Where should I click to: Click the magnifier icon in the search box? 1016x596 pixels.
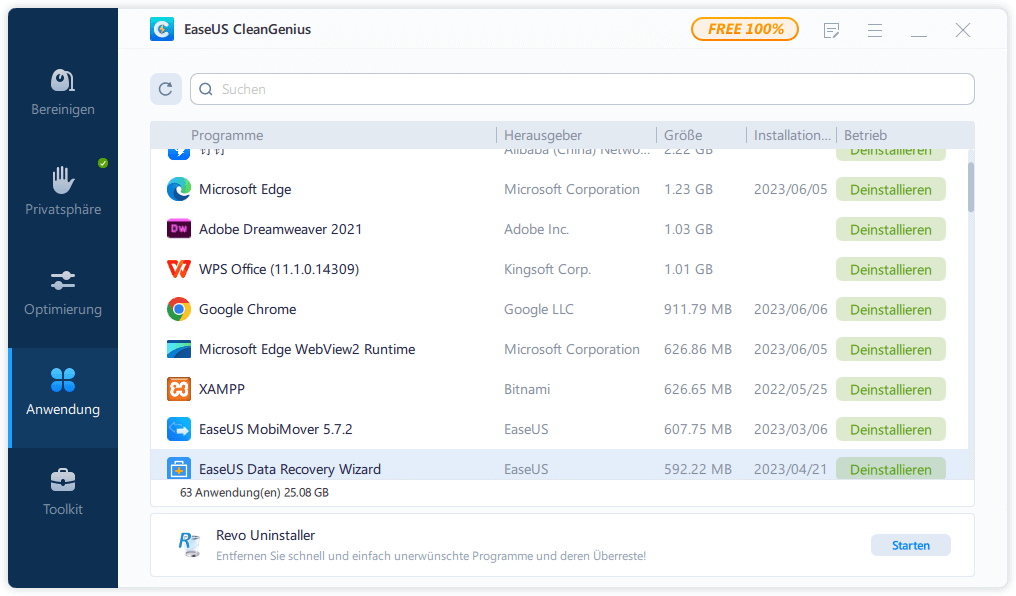(206, 89)
